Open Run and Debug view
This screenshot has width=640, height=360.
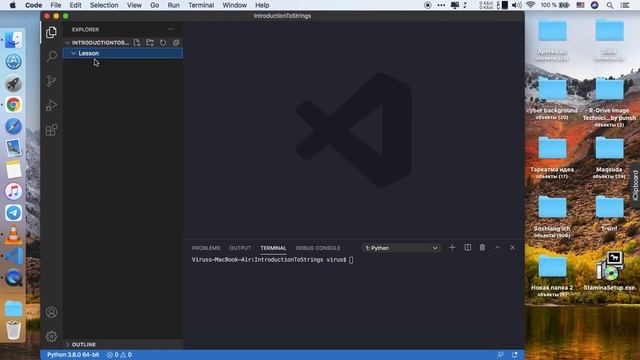[51, 105]
